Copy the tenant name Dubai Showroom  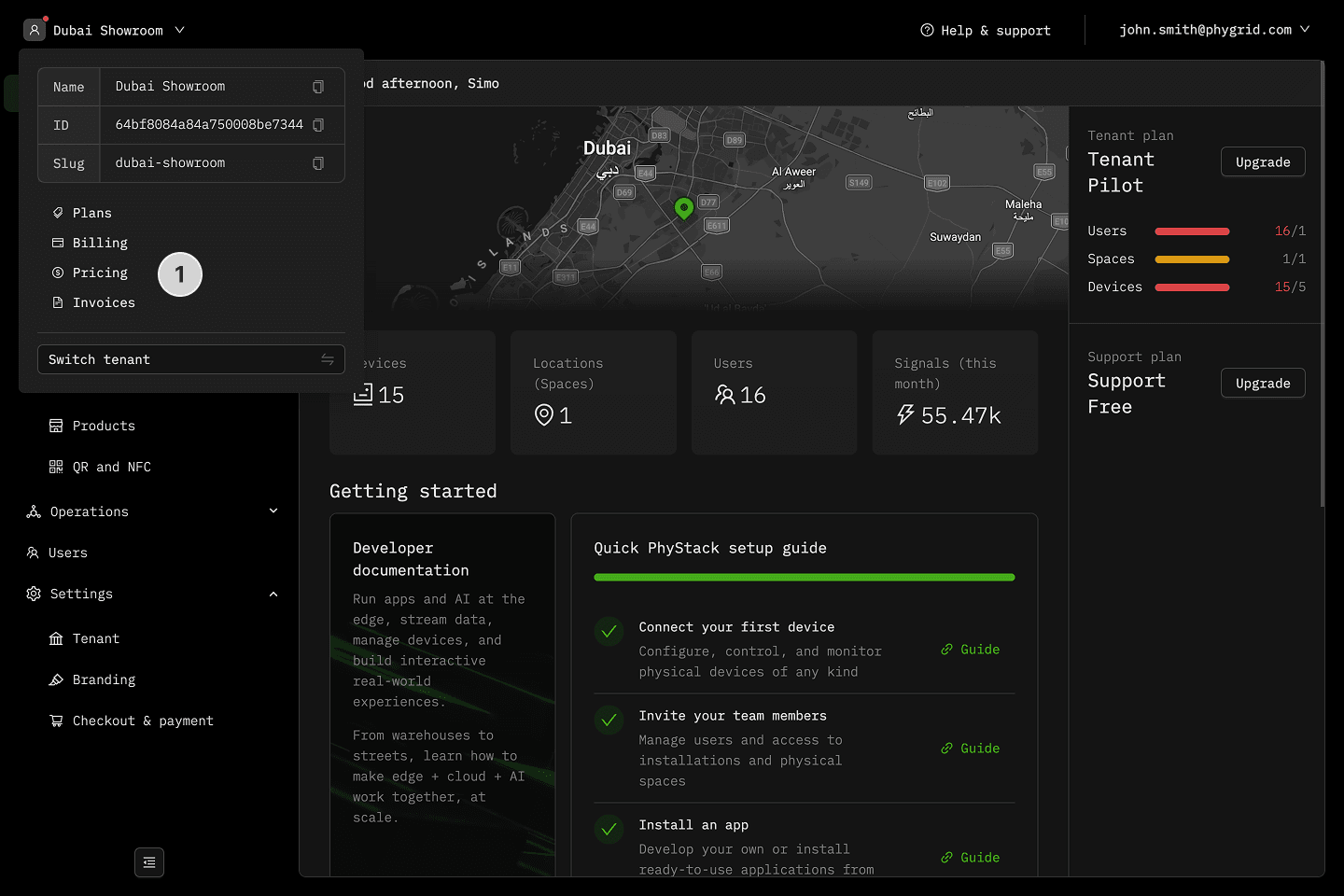(x=318, y=87)
